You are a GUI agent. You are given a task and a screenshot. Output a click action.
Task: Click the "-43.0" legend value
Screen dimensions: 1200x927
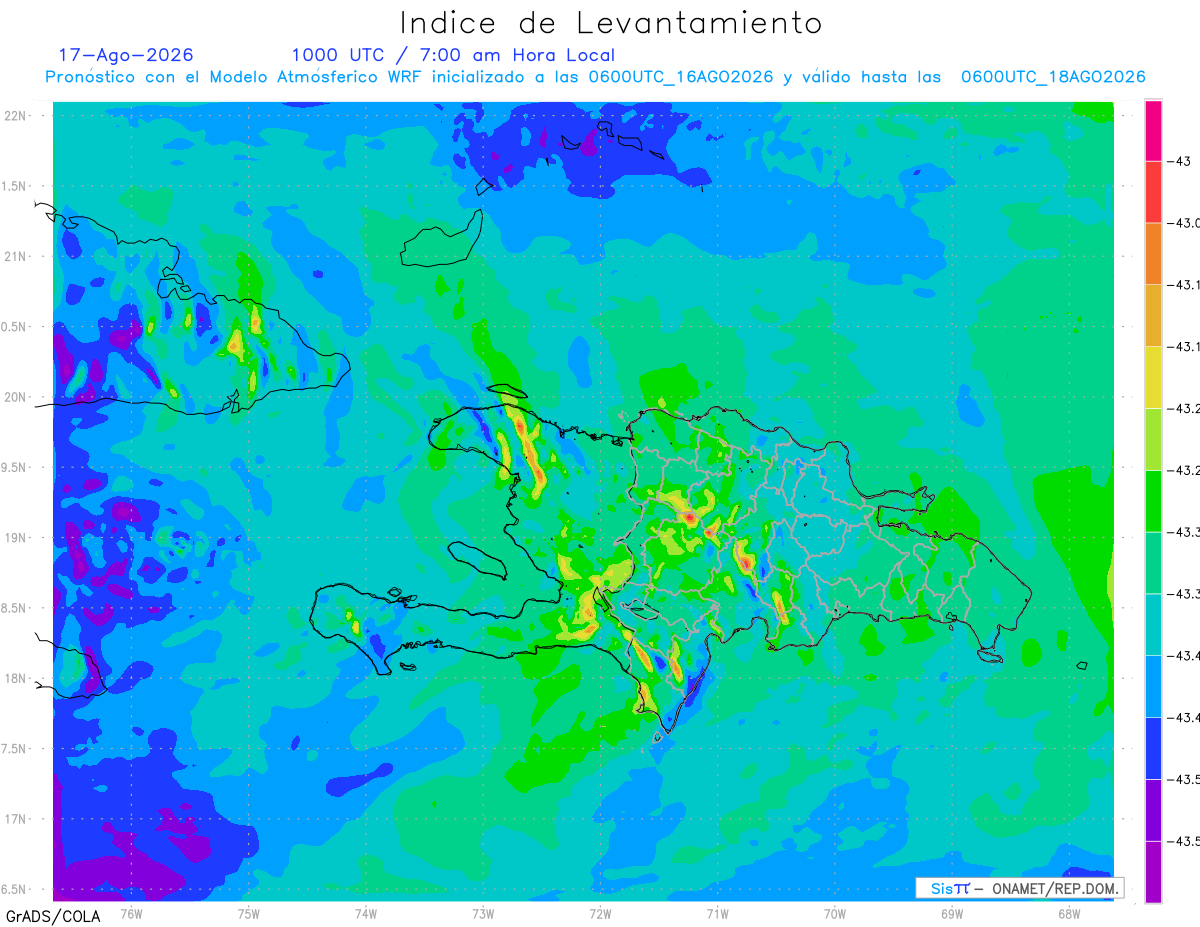coord(1184,223)
